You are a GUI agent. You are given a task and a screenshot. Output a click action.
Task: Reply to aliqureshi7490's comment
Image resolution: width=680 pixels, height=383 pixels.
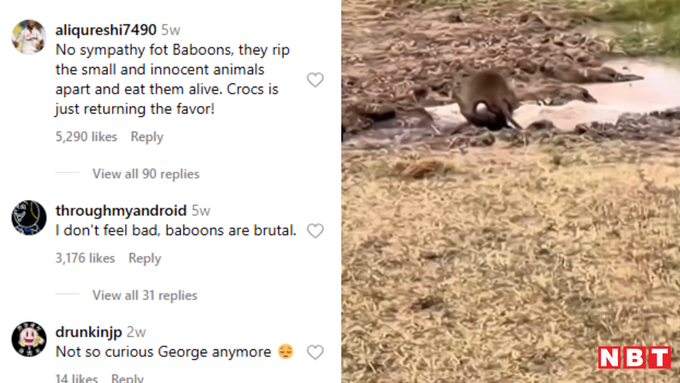(147, 137)
